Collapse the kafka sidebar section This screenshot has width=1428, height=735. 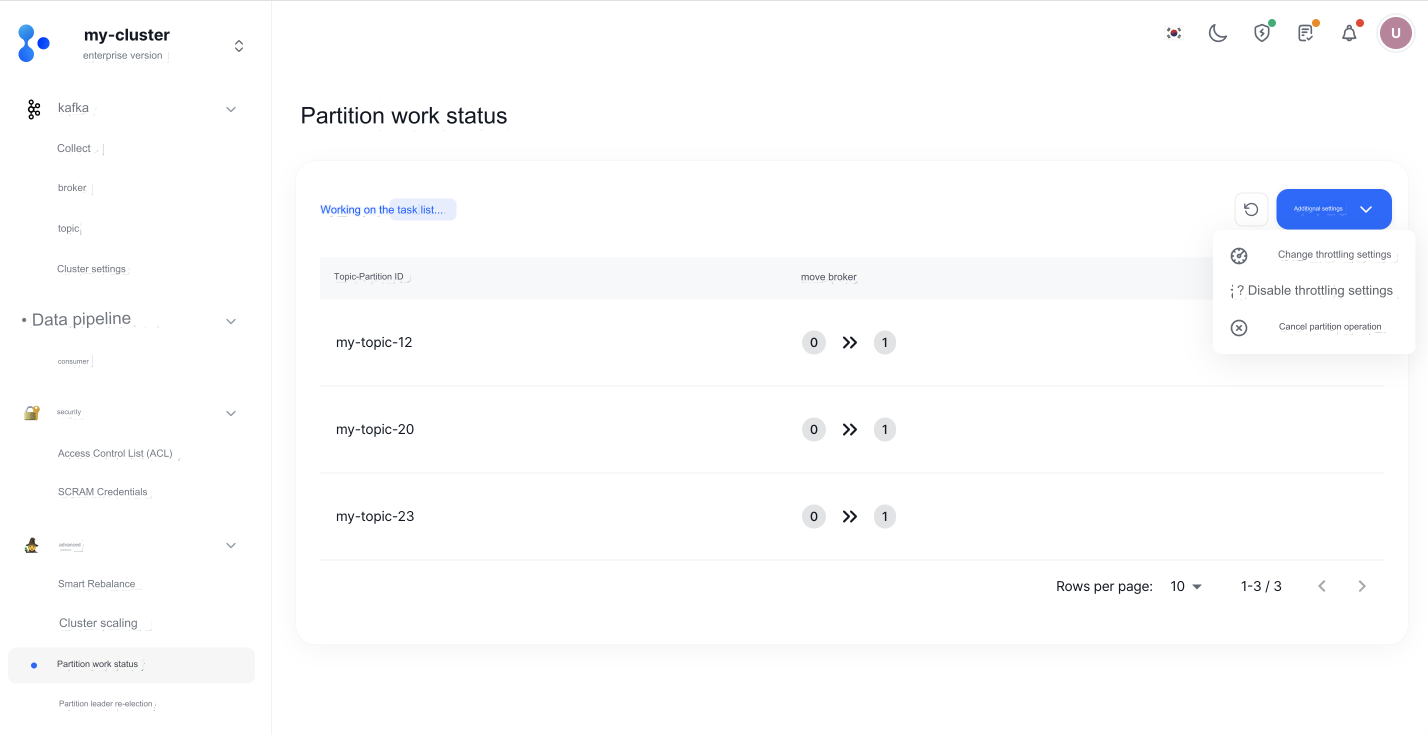(231, 108)
